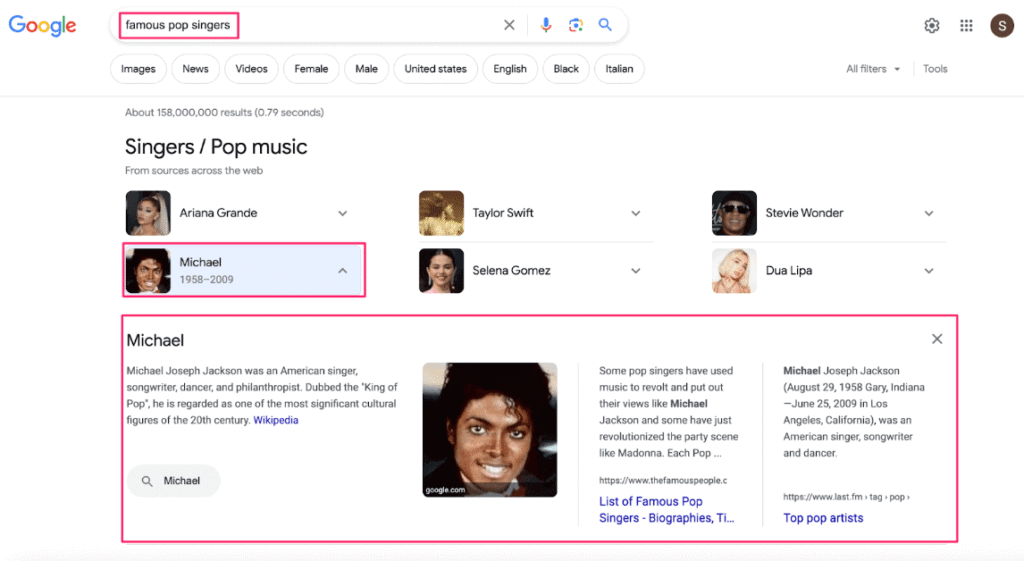
Task: Click the Michael search chip button
Action: point(173,481)
